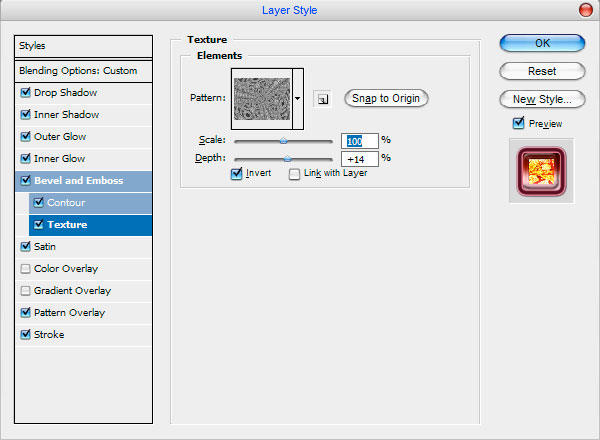The width and height of the screenshot is (600, 440).
Task: Toggle the Inner Shadow checkbox
Action: click(x=26, y=114)
